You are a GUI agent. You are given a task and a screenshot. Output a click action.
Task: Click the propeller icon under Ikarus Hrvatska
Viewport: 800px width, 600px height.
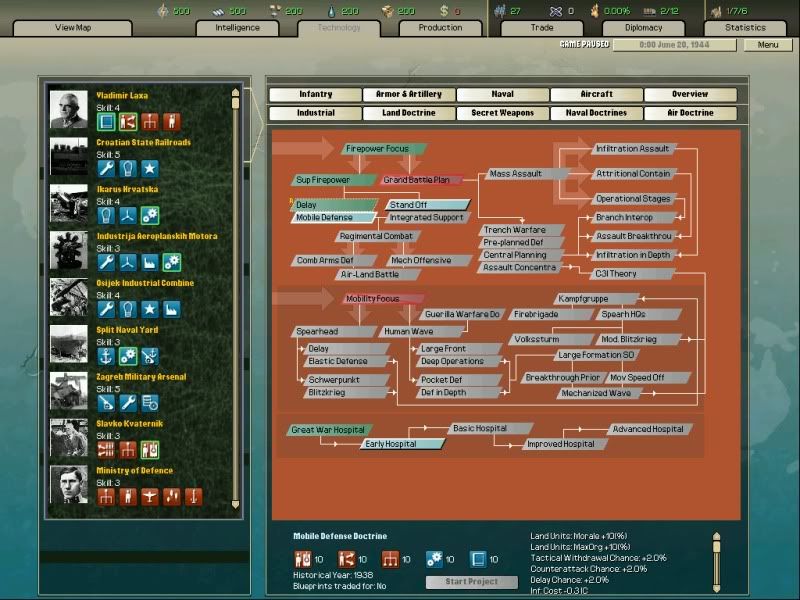click(x=128, y=215)
